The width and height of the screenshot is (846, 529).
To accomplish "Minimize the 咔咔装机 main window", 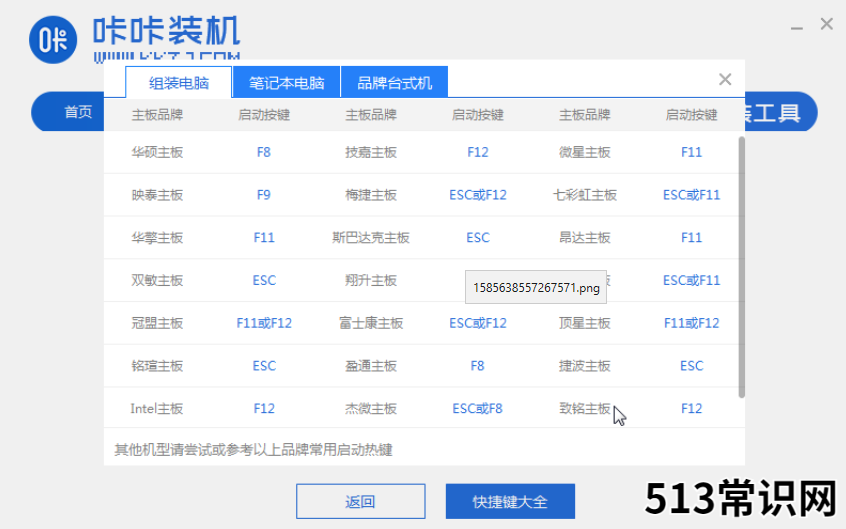I will tap(797, 27).
